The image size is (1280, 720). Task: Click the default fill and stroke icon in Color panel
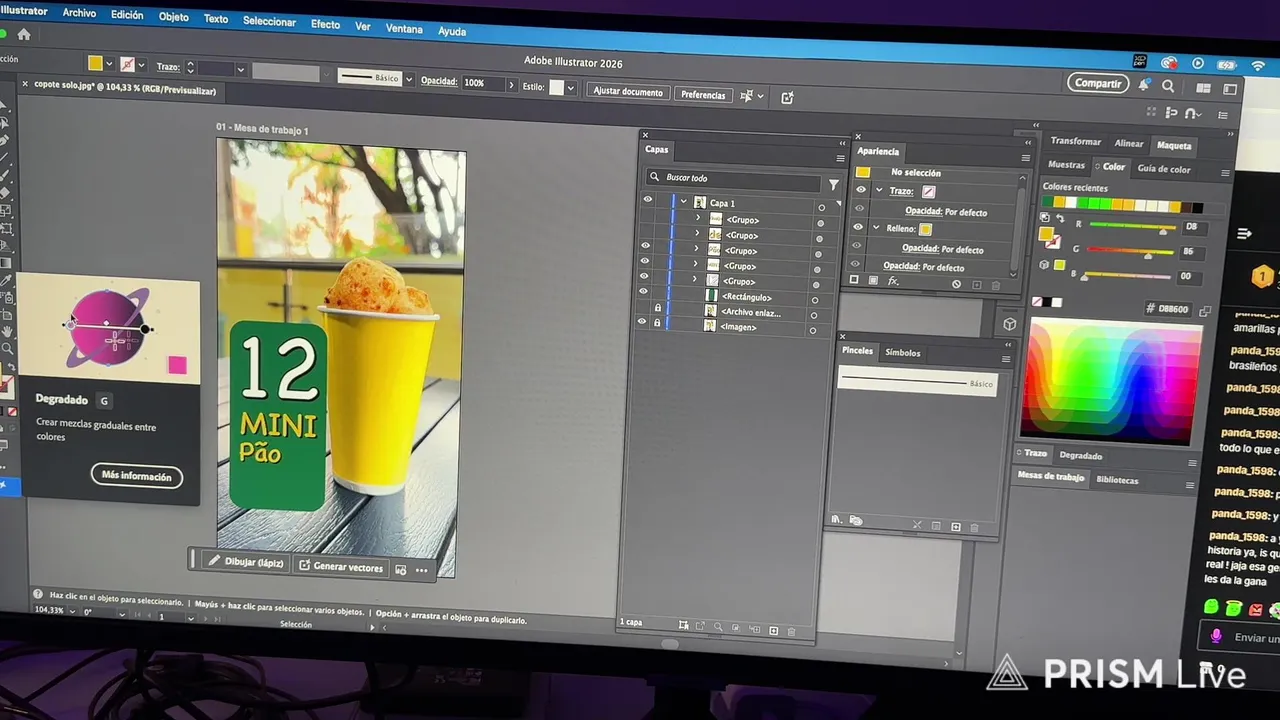click(1045, 217)
